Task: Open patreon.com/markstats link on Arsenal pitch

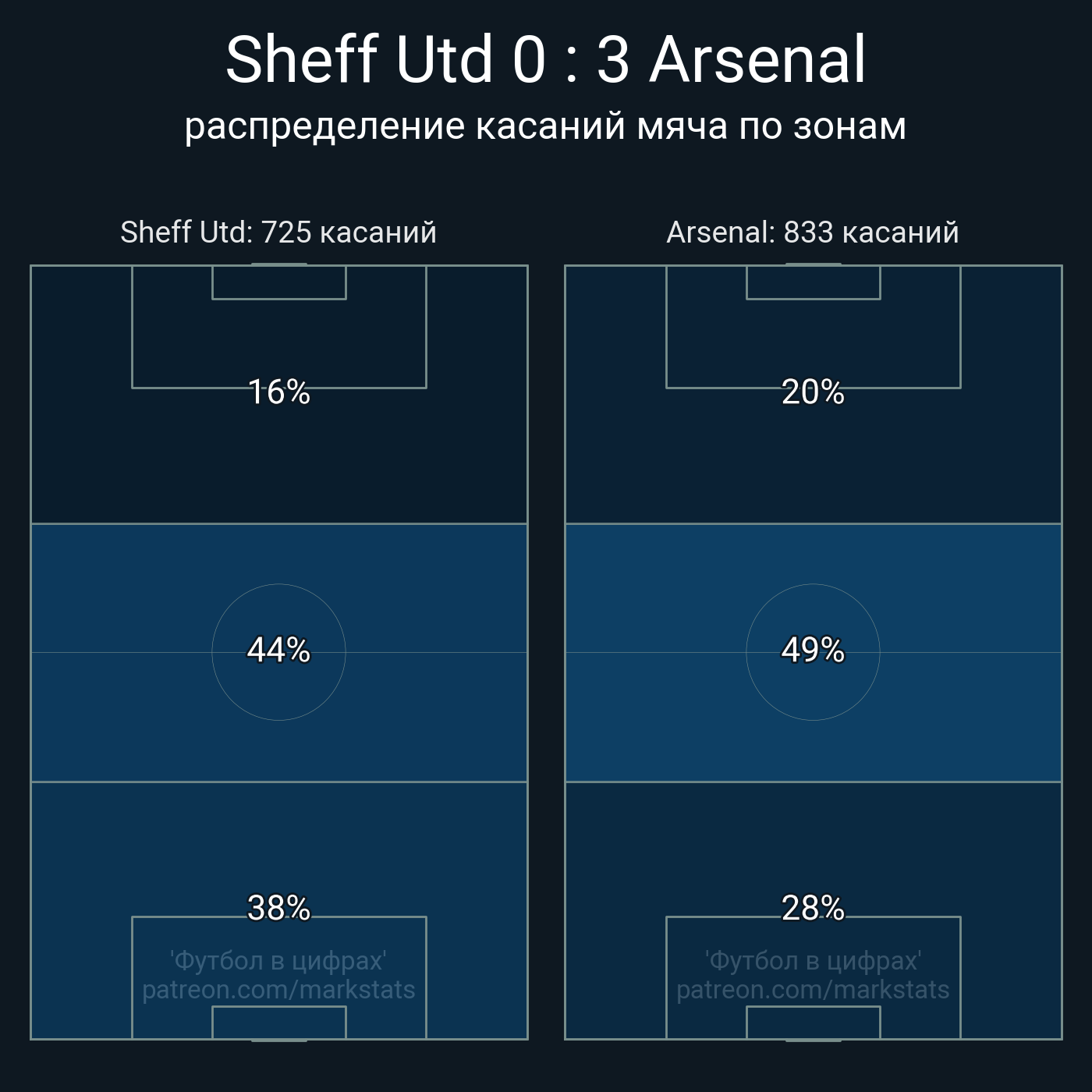Action: [x=813, y=990]
